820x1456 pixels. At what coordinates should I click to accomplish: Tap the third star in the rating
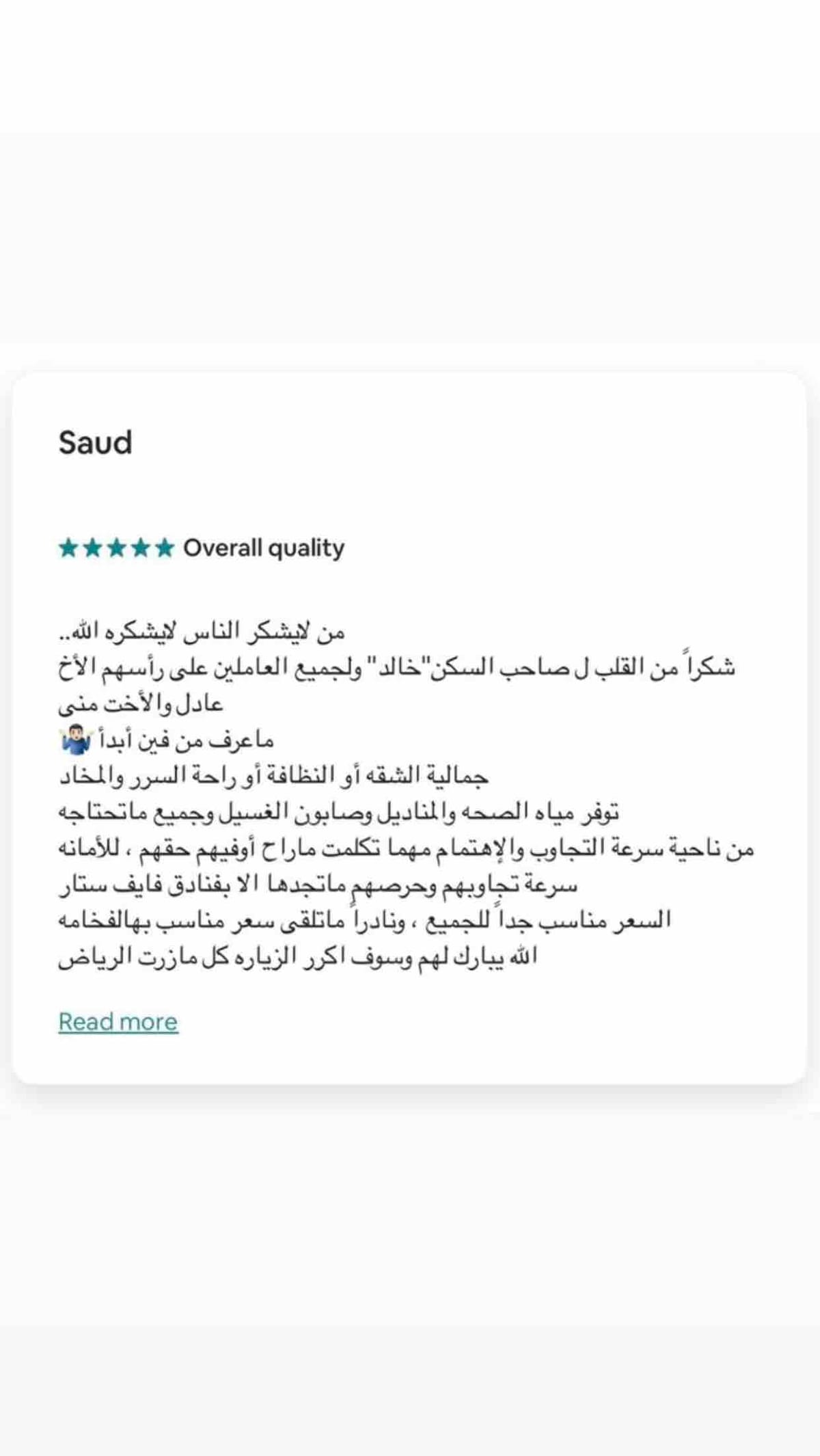coord(117,548)
